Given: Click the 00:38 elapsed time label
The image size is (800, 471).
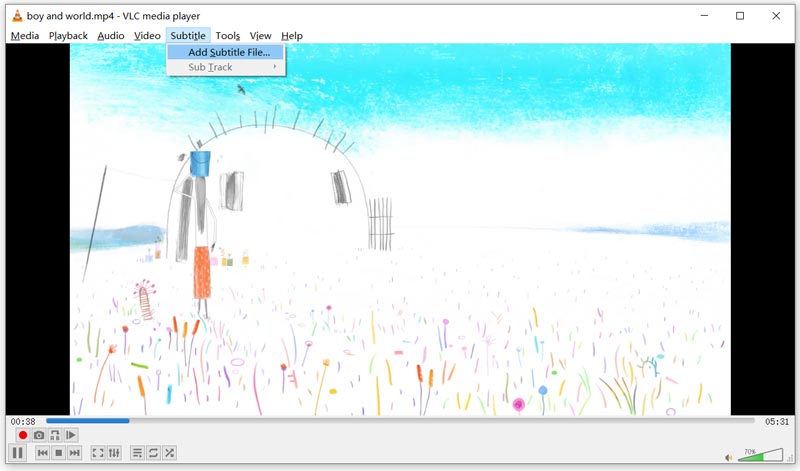Looking at the screenshot, I should pos(23,422).
